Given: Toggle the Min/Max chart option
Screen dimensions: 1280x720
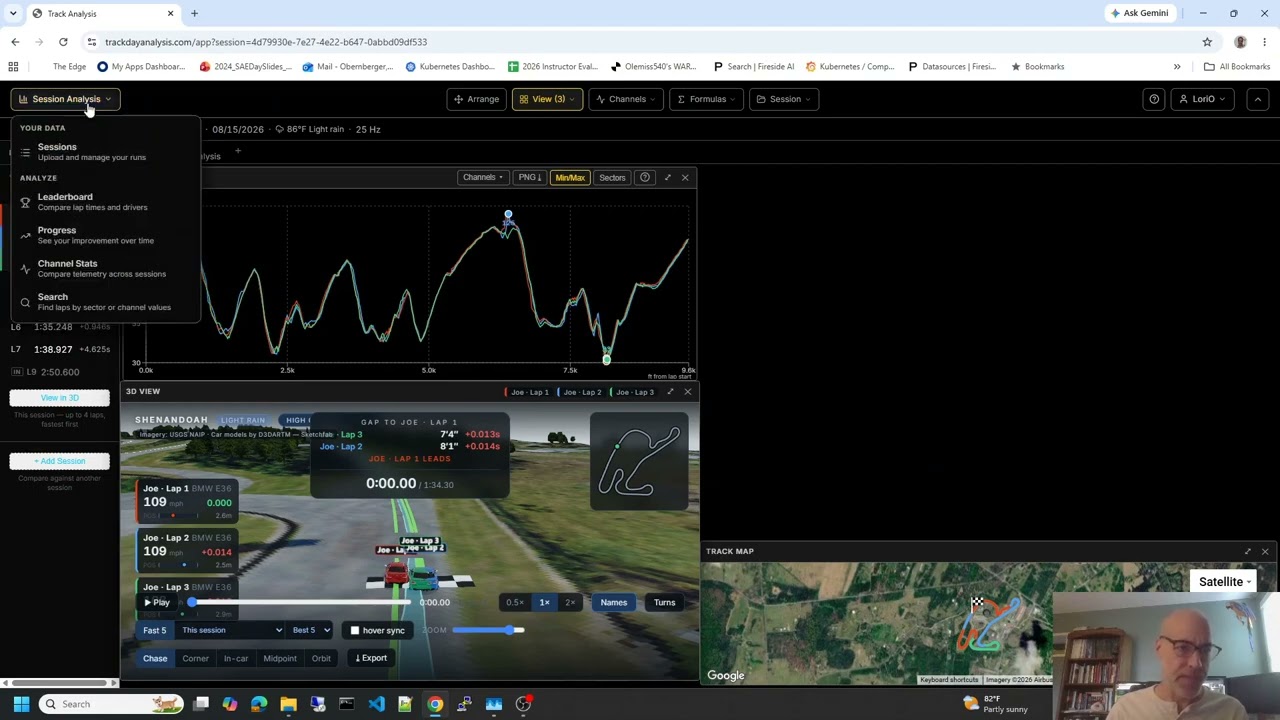Looking at the screenshot, I should tap(569, 177).
